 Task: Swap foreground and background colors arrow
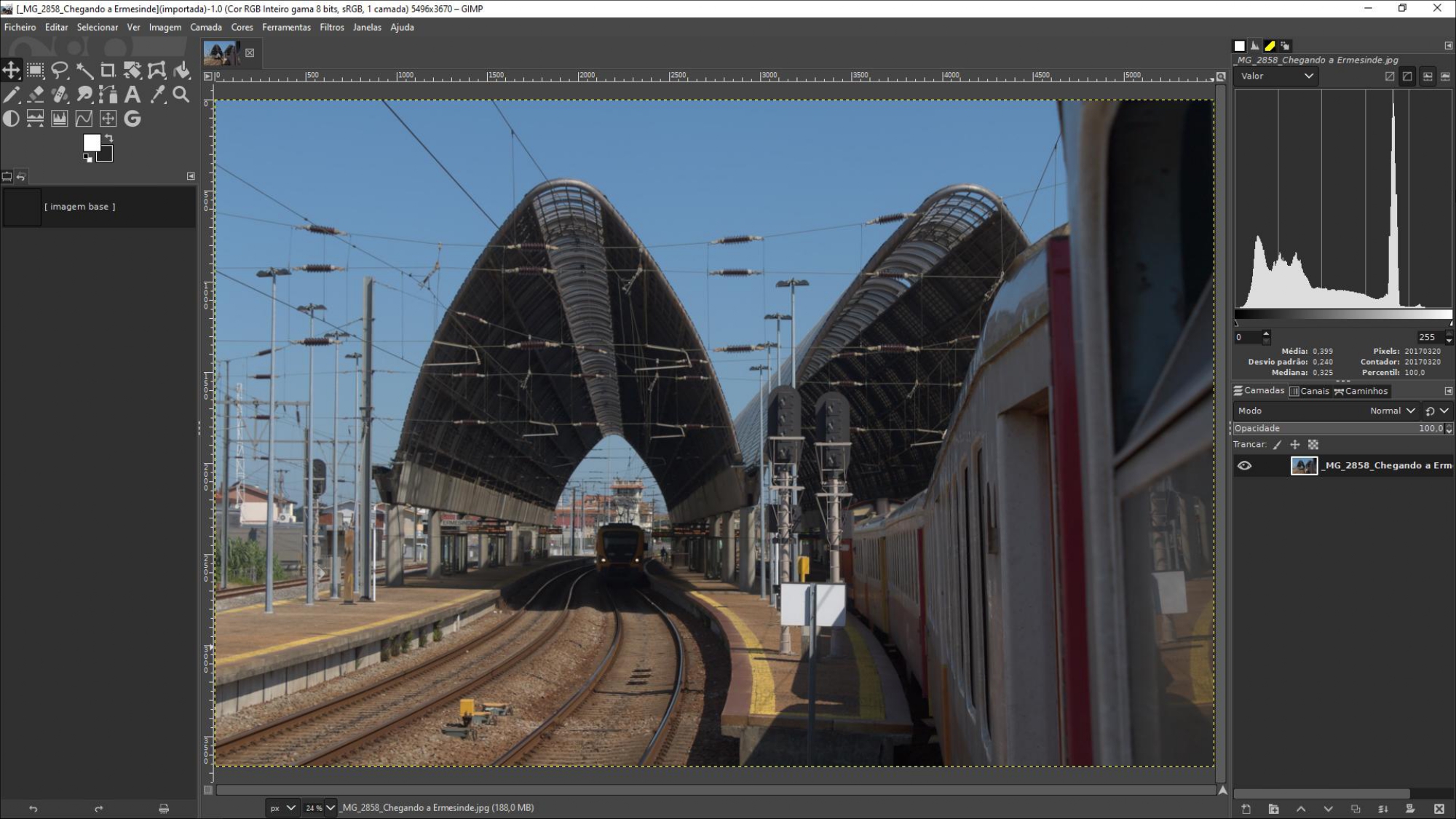[108, 138]
